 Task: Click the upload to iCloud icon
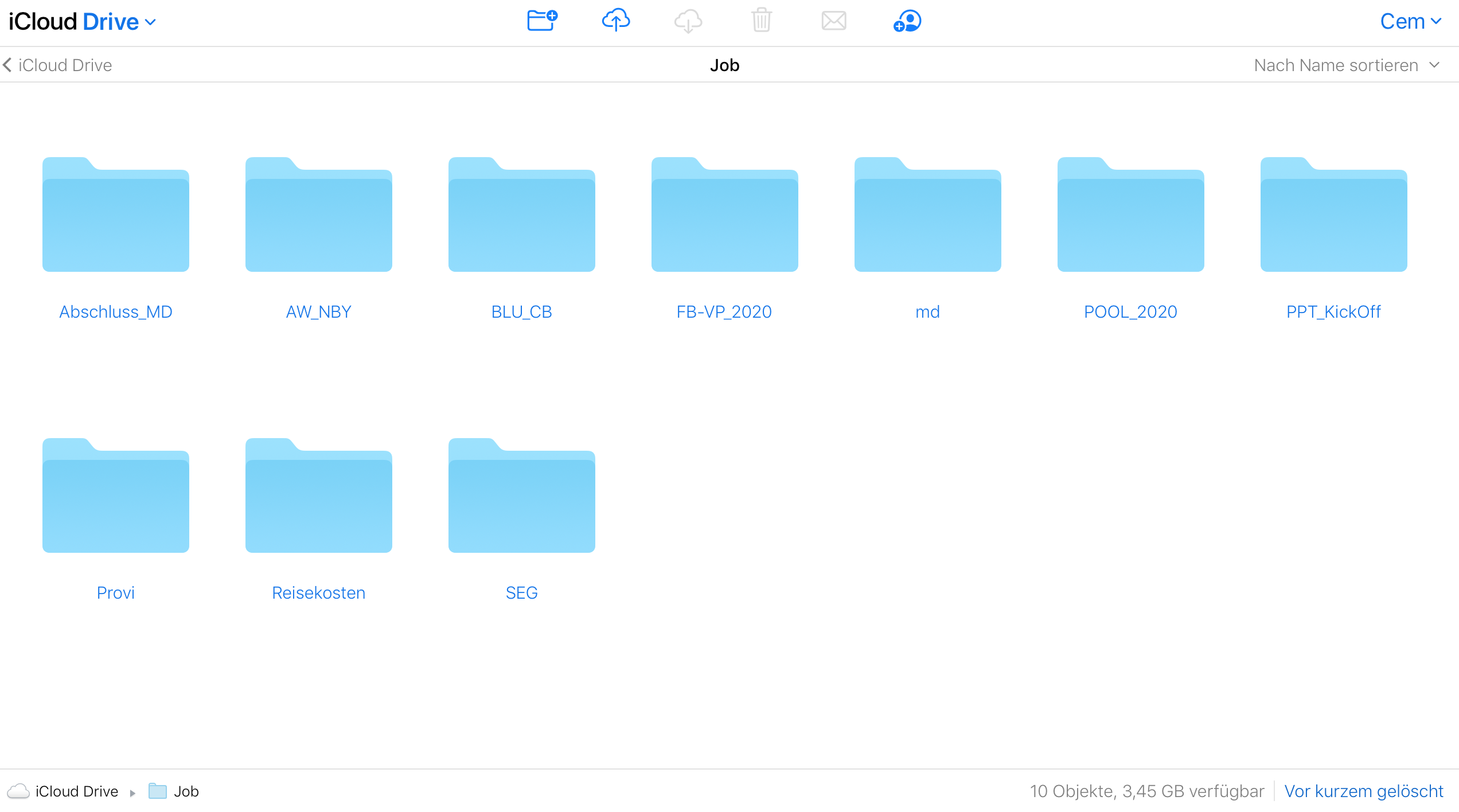[616, 21]
